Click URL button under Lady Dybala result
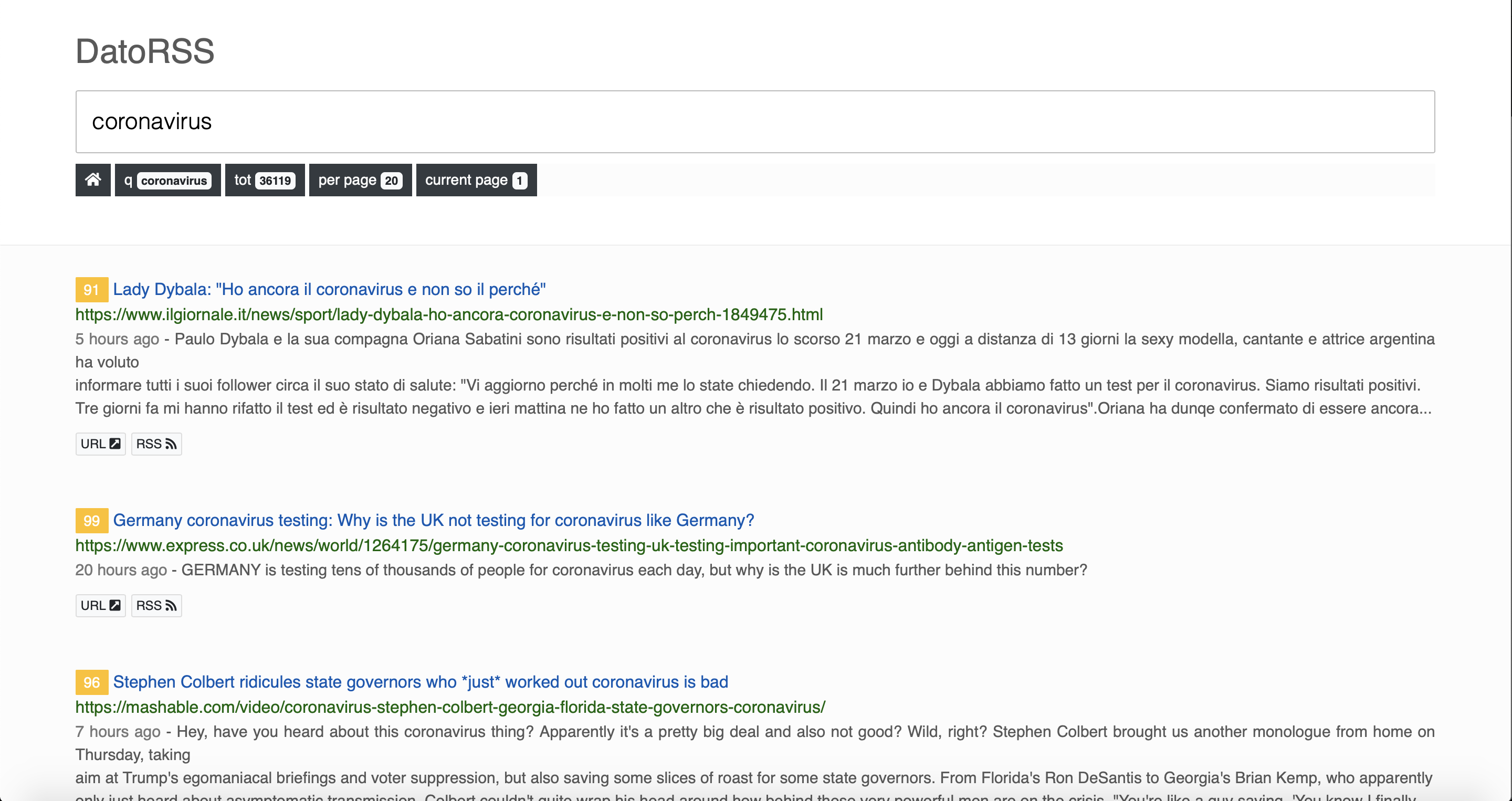This screenshot has width=1512, height=801. 100,444
